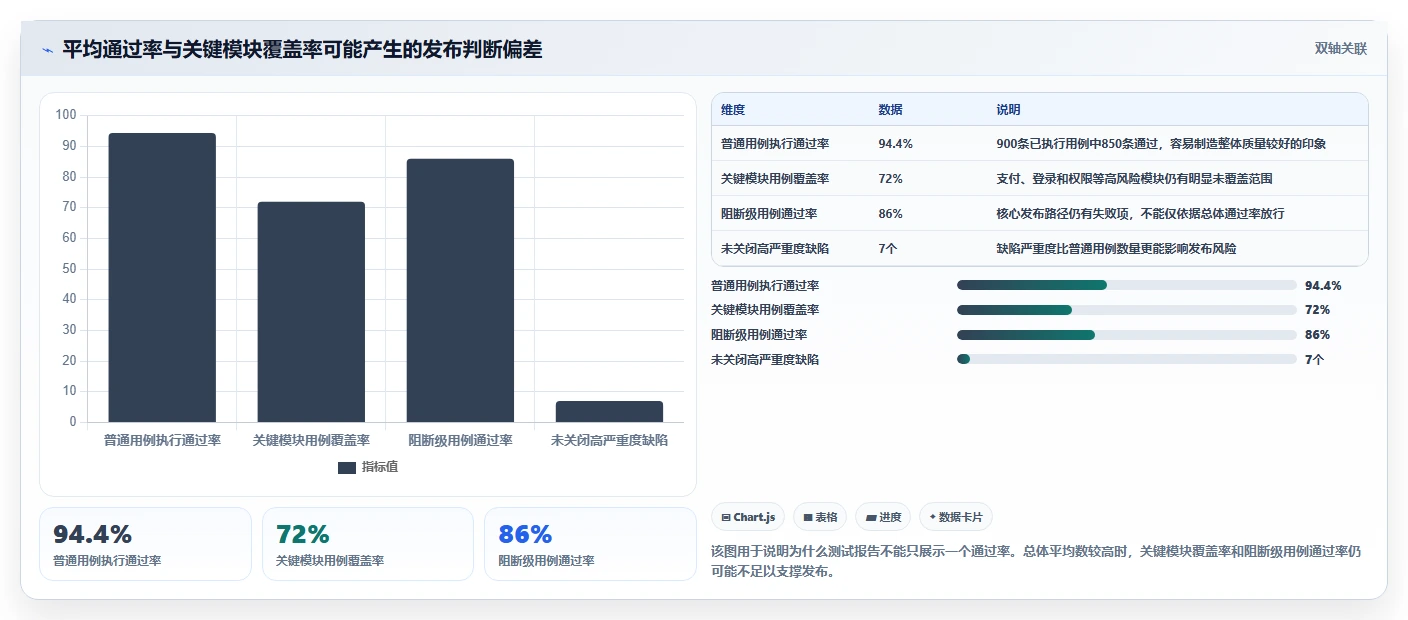Image resolution: width=1408 pixels, height=620 pixels.
Task: Click description starting 900条已执行用例中850条通过
Action: 1161,144
